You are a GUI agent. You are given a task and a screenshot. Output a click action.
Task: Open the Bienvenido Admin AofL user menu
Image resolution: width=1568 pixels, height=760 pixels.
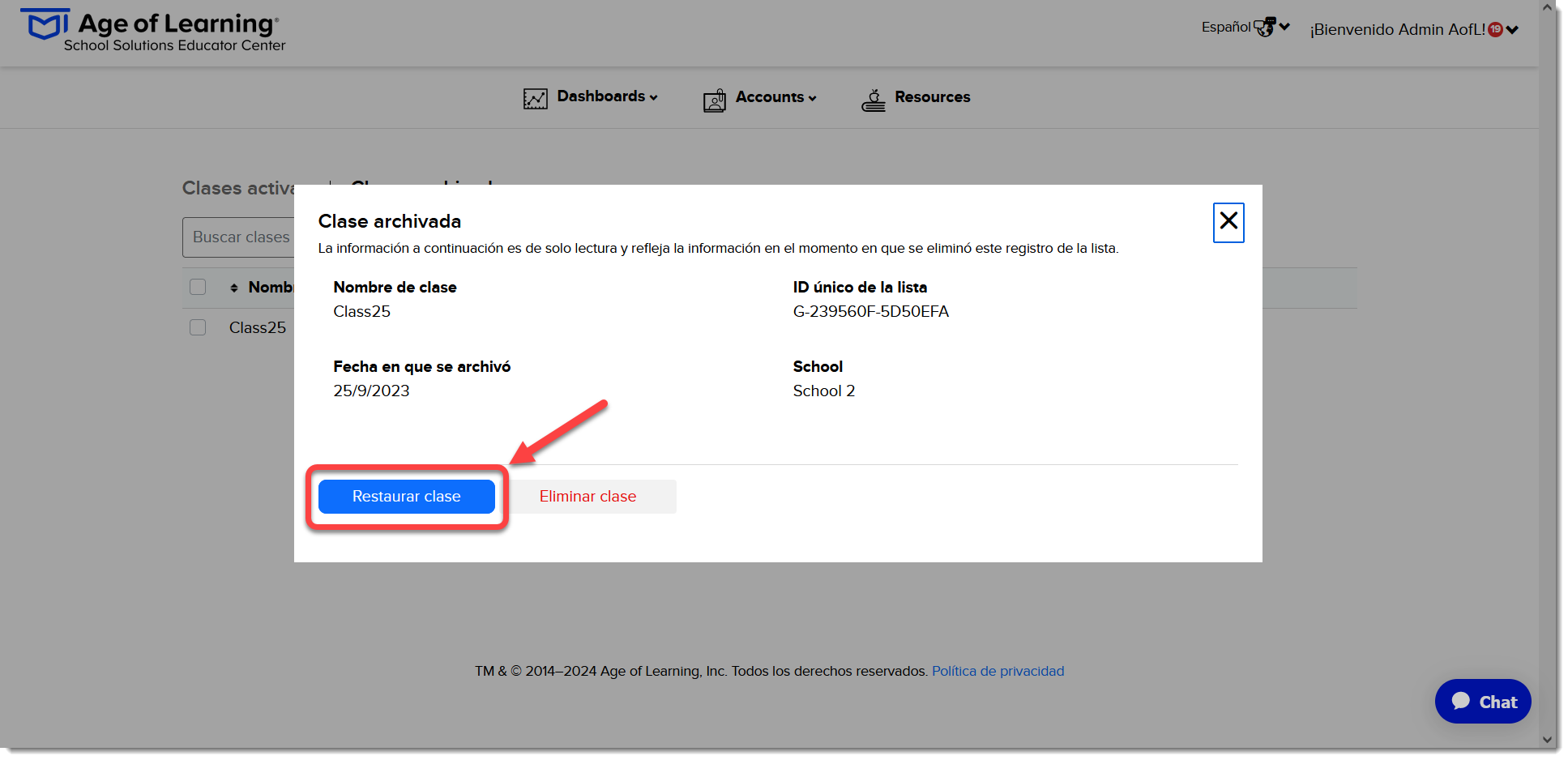[1414, 29]
